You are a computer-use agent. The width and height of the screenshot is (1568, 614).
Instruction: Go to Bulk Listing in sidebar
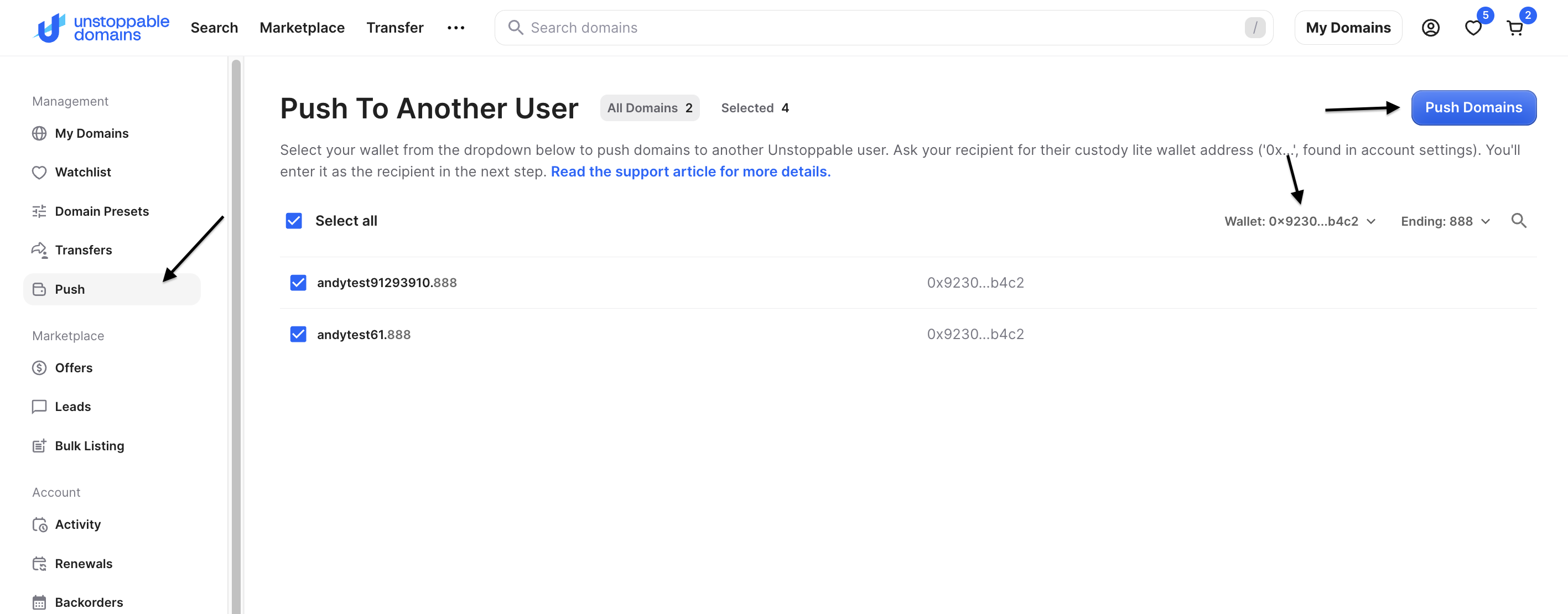pyautogui.click(x=89, y=446)
